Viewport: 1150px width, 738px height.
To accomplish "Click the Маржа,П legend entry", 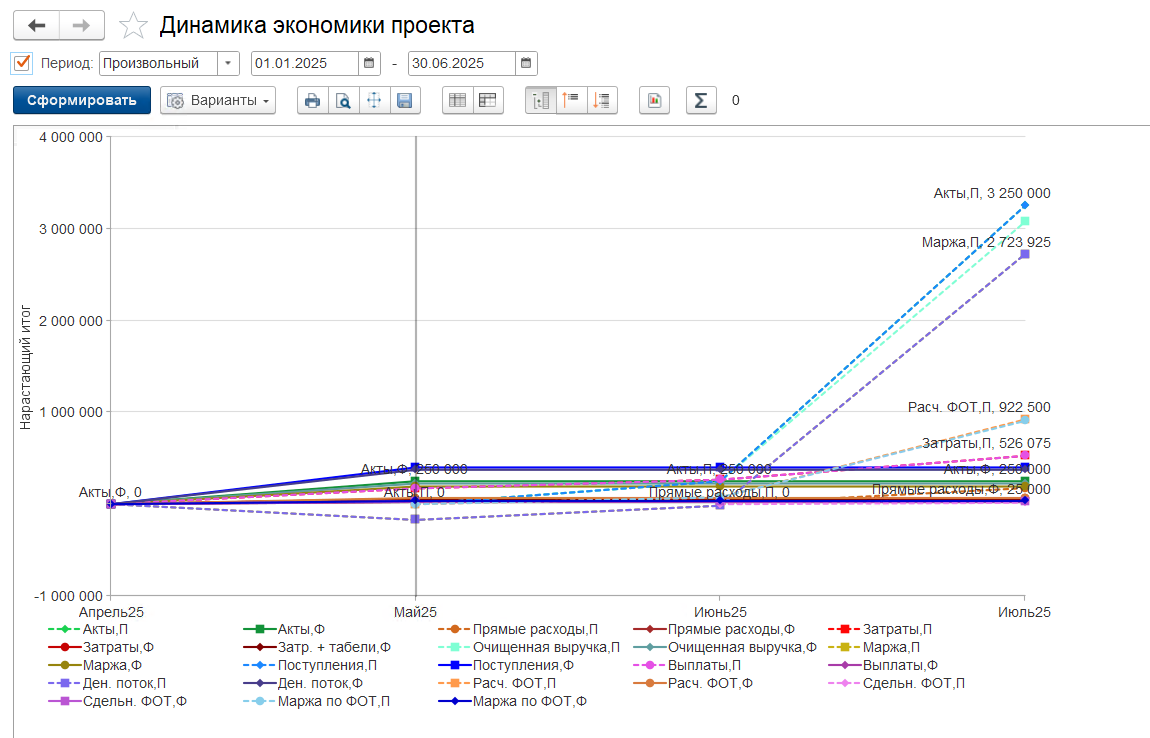I will coord(874,647).
